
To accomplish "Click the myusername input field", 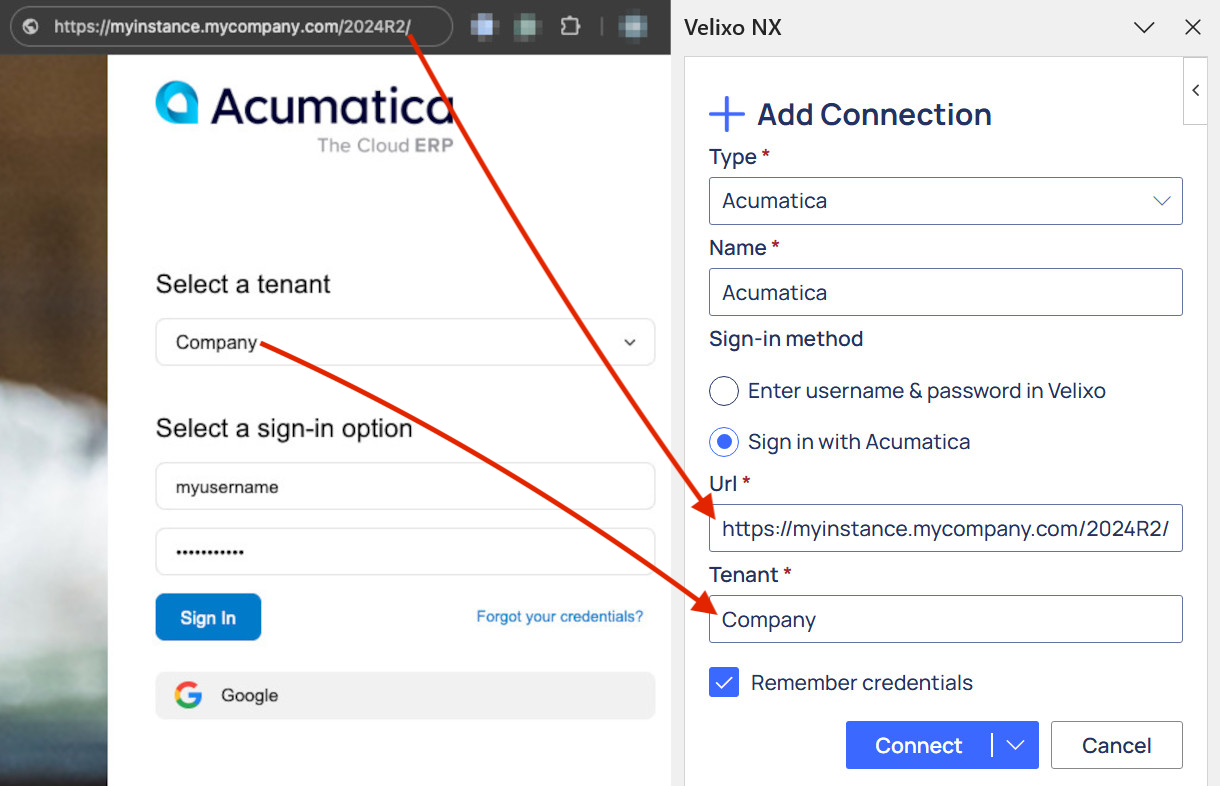I will pyautogui.click(x=405, y=487).
